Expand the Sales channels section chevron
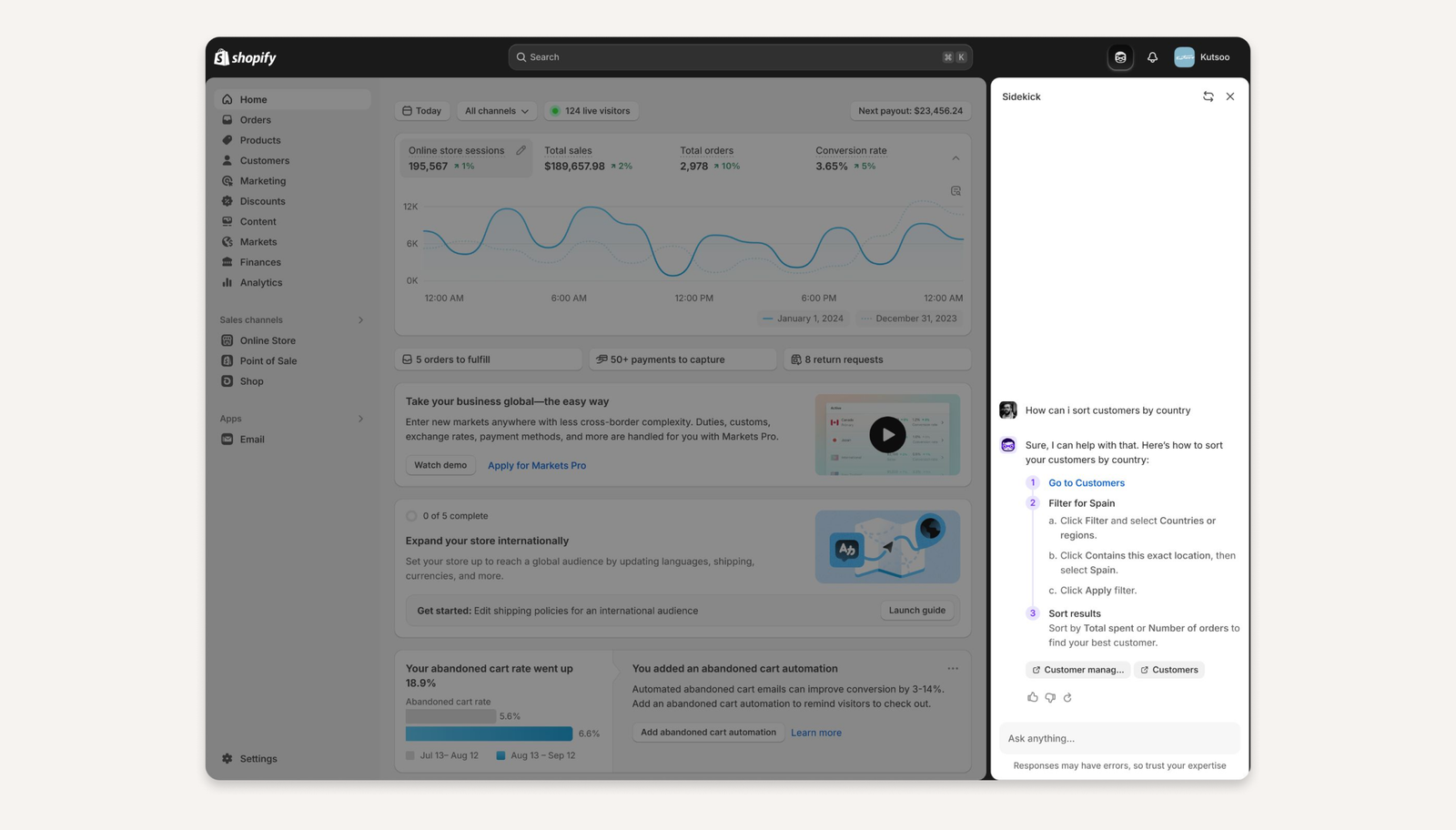Screen dimensions: 1456x830 360,320
